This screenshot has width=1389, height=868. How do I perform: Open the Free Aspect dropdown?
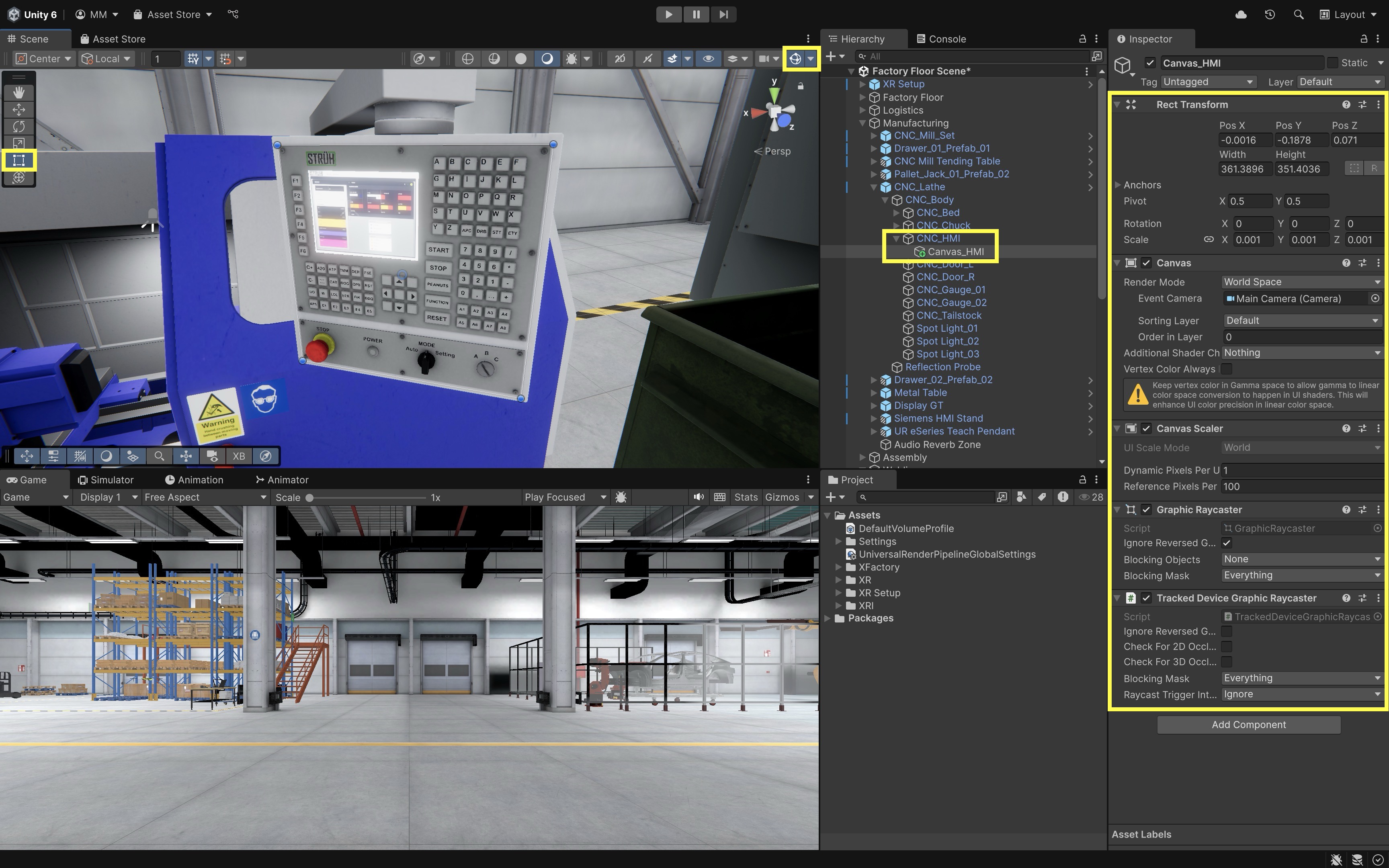click(x=205, y=497)
